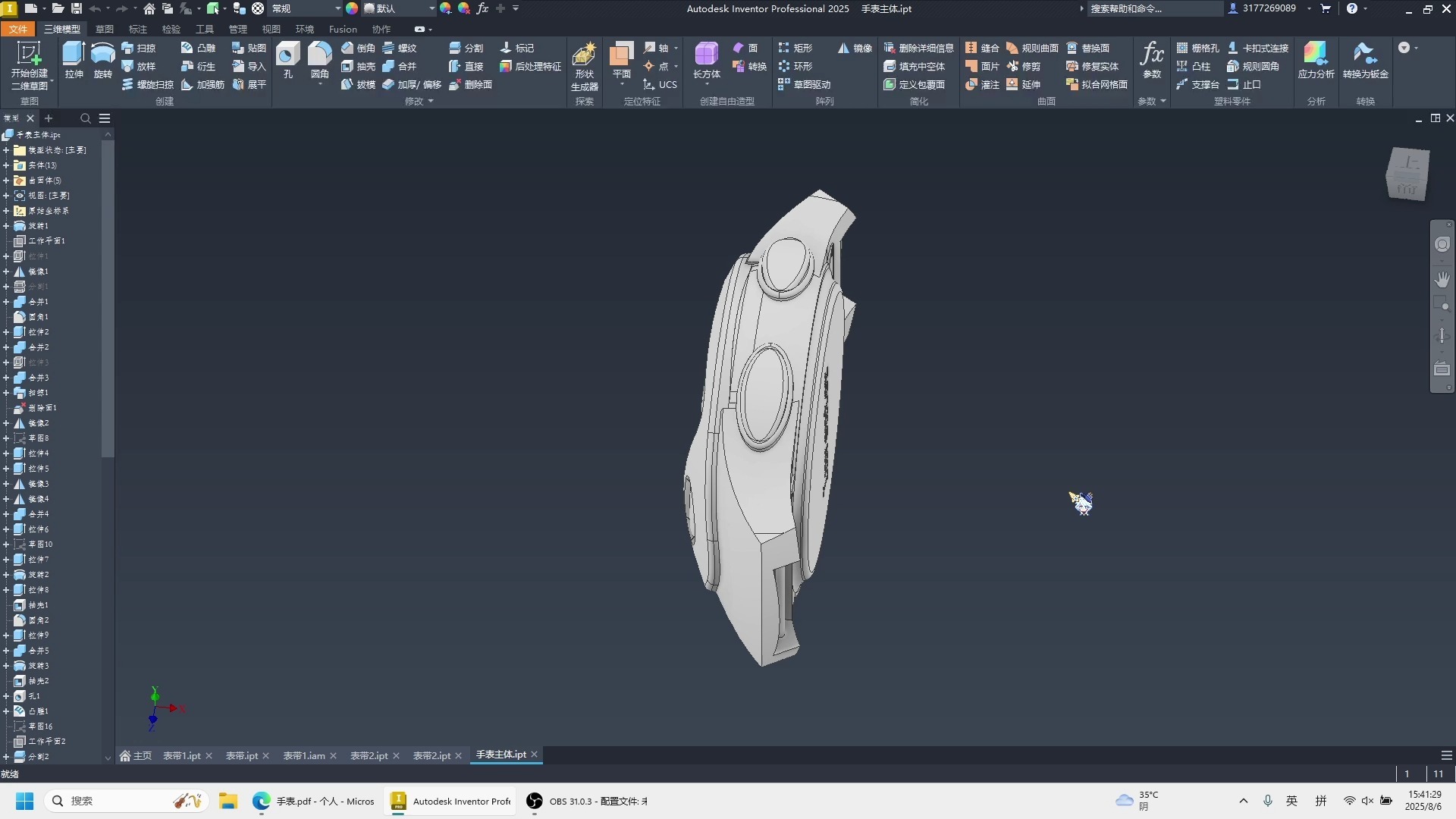The image size is (1456, 819).
Task: Open the 工具 ribbon tab
Action: tap(205, 29)
